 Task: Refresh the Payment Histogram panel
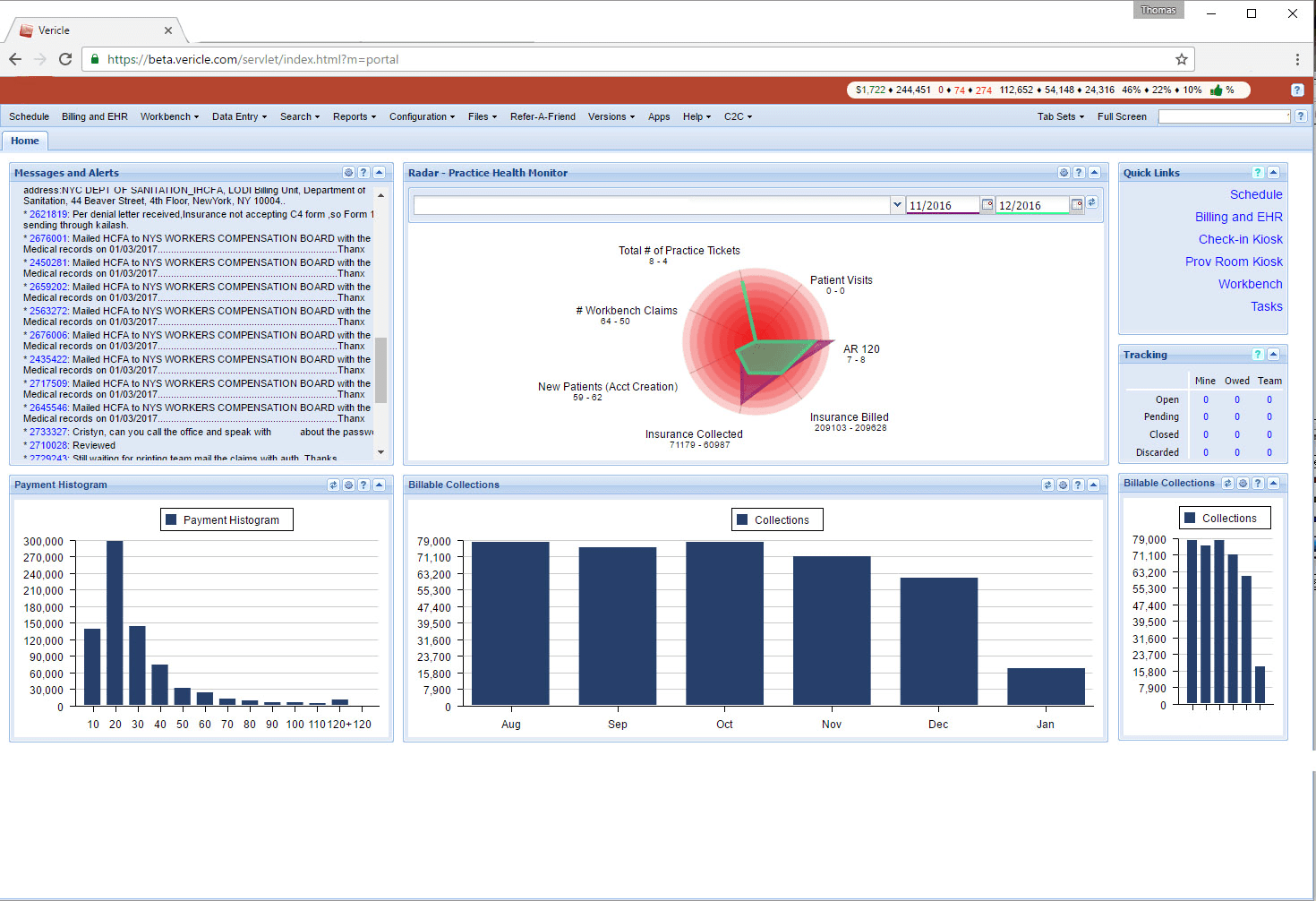[333, 485]
